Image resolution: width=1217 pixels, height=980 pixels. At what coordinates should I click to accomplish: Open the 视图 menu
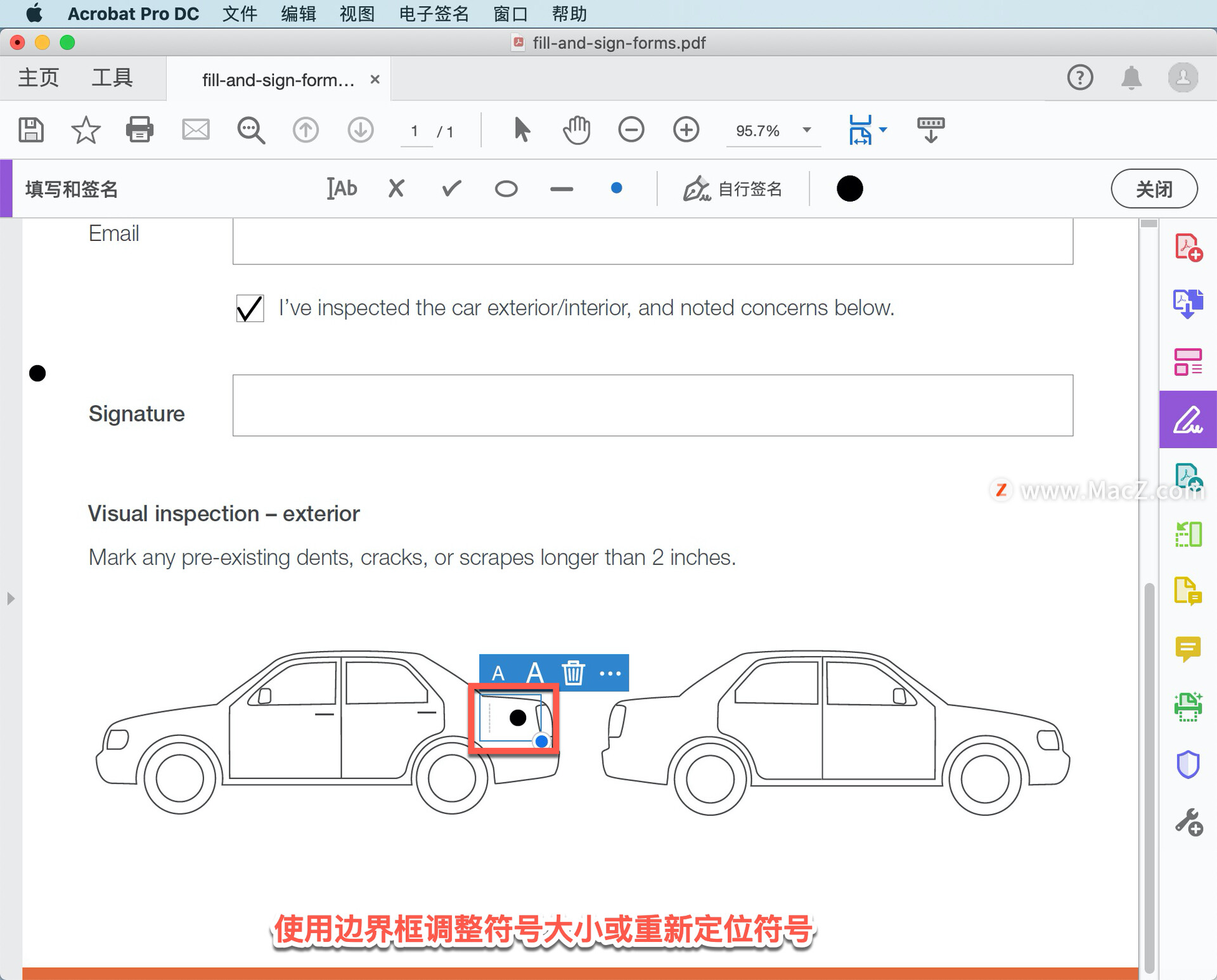point(357,13)
